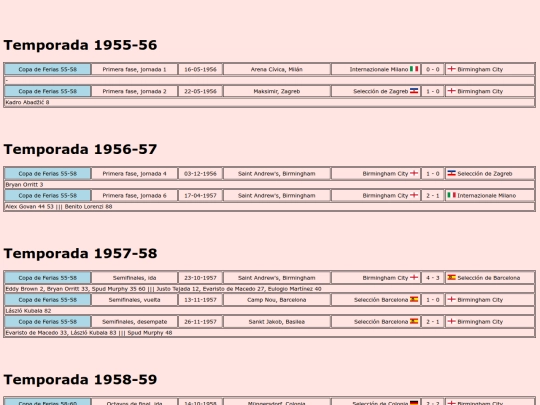Viewport: 540px width, 405px height.
Task: Select Copa de Ferias cell for Semifinales, vuelta
Action: point(48,300)
